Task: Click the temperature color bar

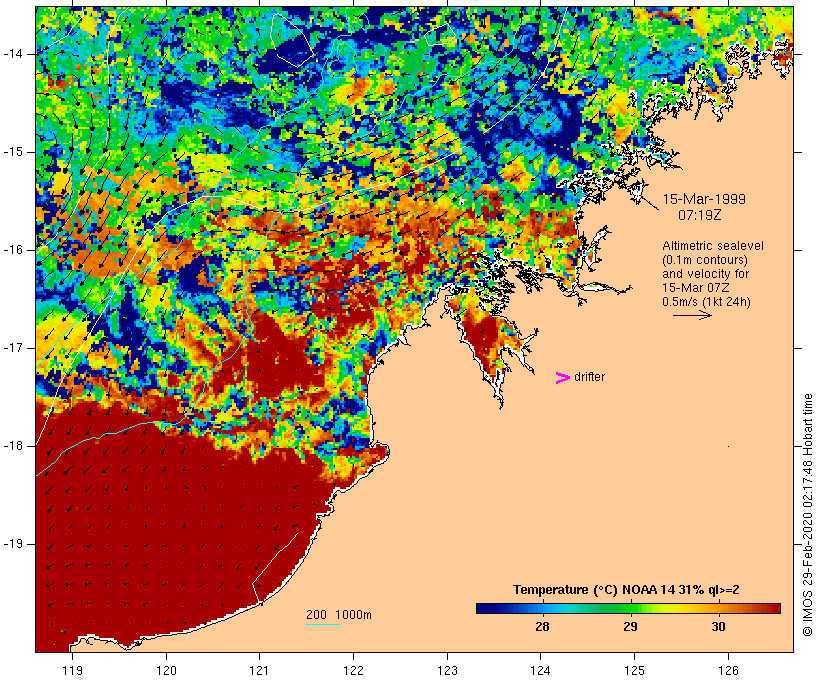Action: pos(628,608)
